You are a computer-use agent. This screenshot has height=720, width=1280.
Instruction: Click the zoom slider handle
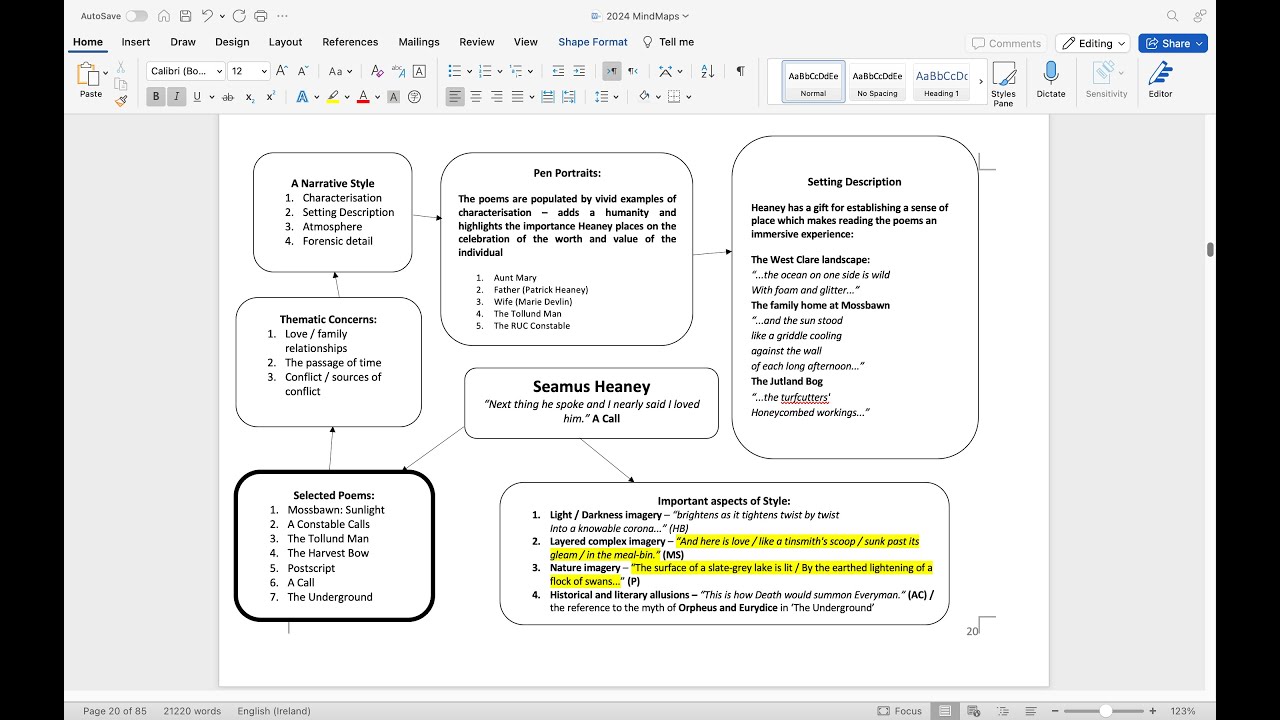[x=1105, y=711]
